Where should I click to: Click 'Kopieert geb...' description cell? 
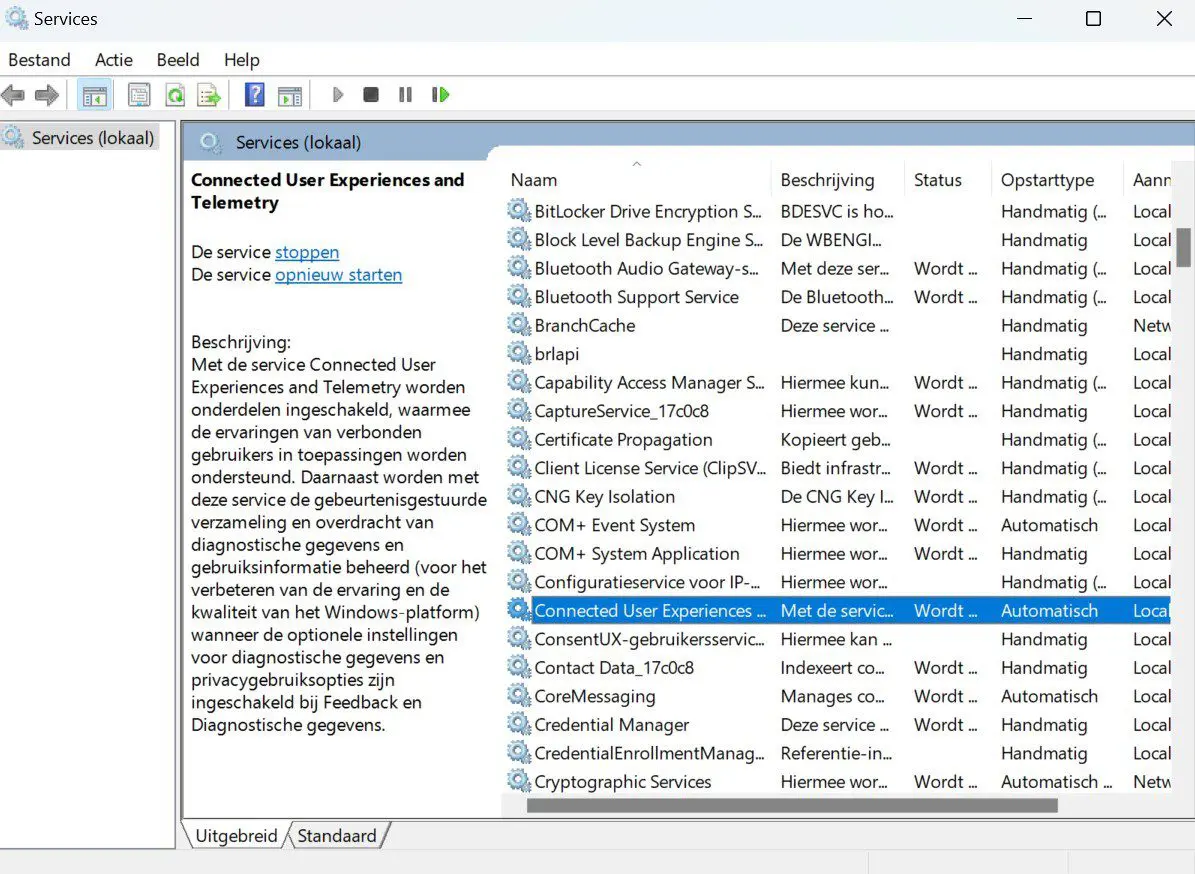[x=835, y=440]
